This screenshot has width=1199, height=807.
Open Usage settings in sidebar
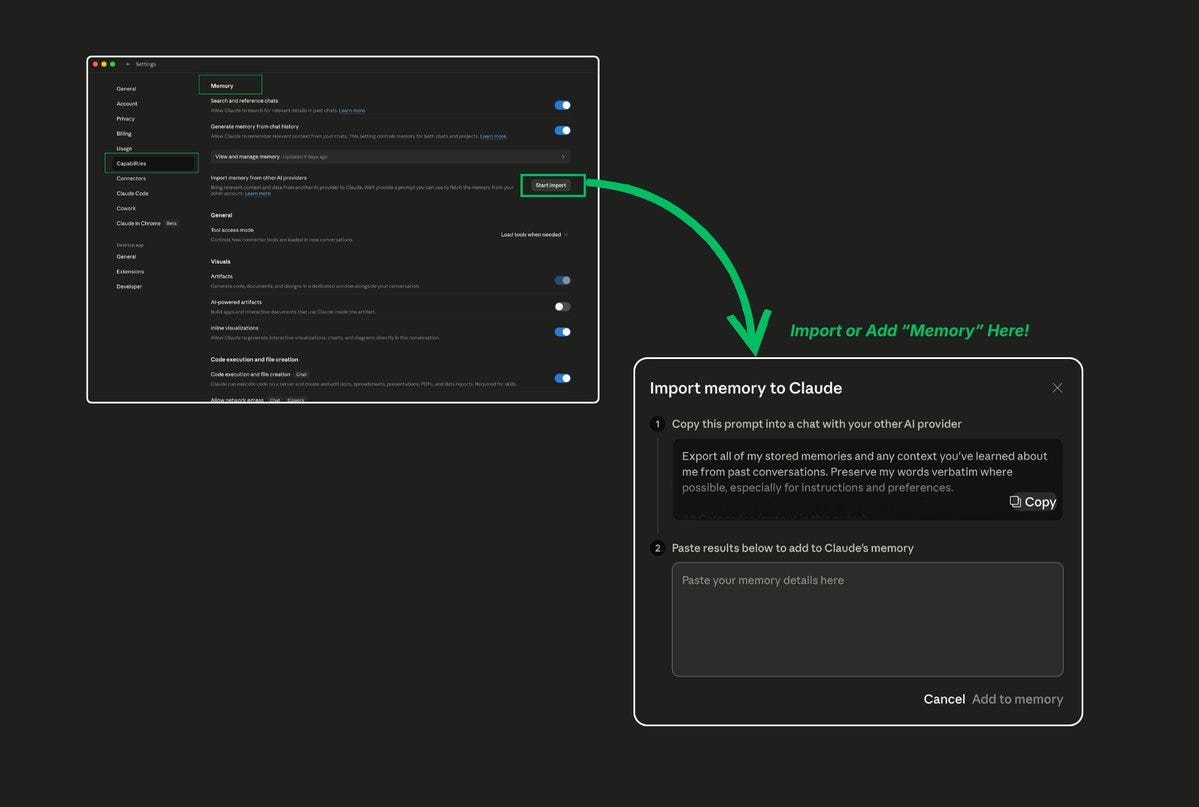[124, 148]
